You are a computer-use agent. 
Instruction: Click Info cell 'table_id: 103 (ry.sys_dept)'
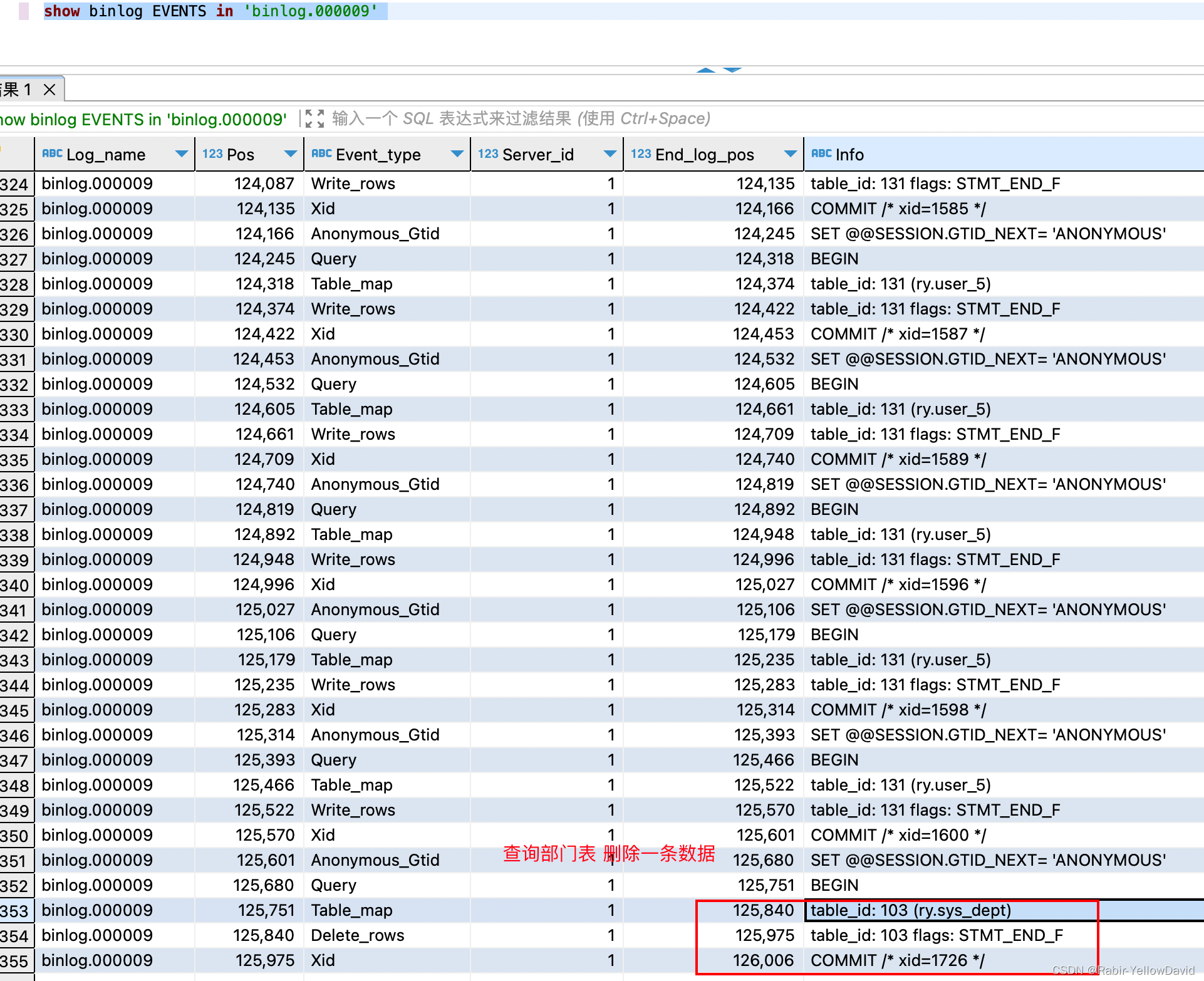tap(1004, 910)
